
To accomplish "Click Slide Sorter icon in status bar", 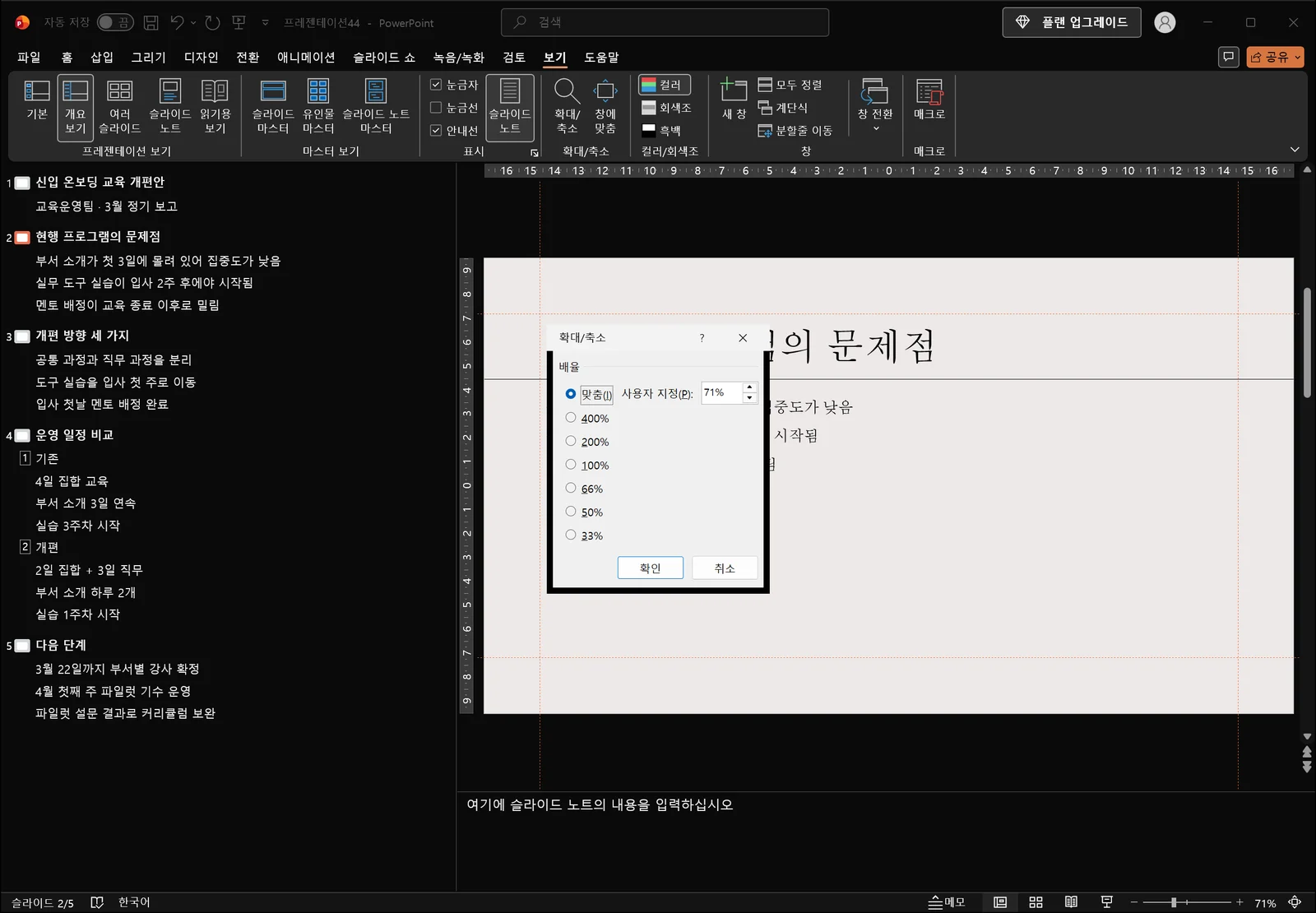I will coord(1036,902).
